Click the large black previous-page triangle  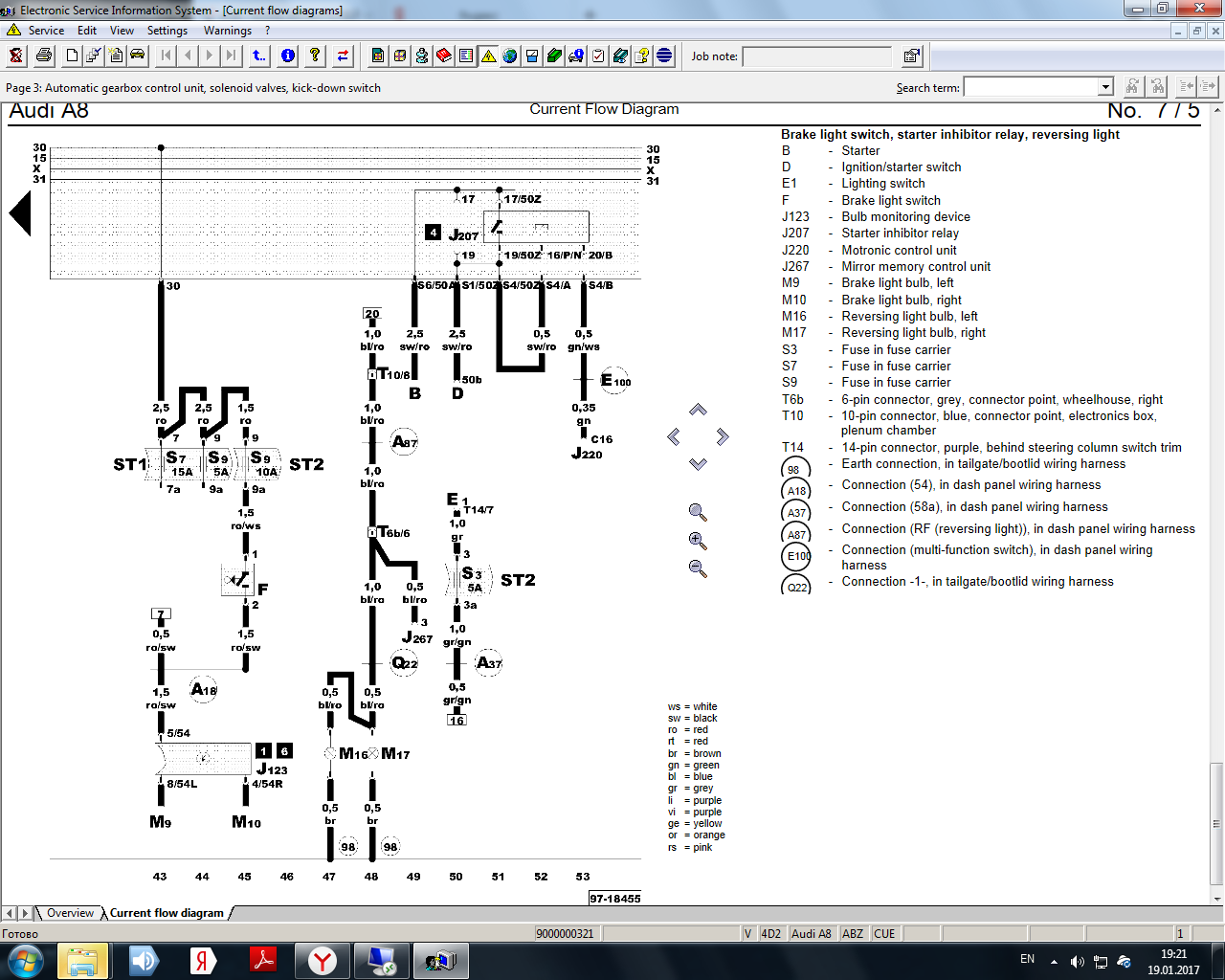pos(20,212)
